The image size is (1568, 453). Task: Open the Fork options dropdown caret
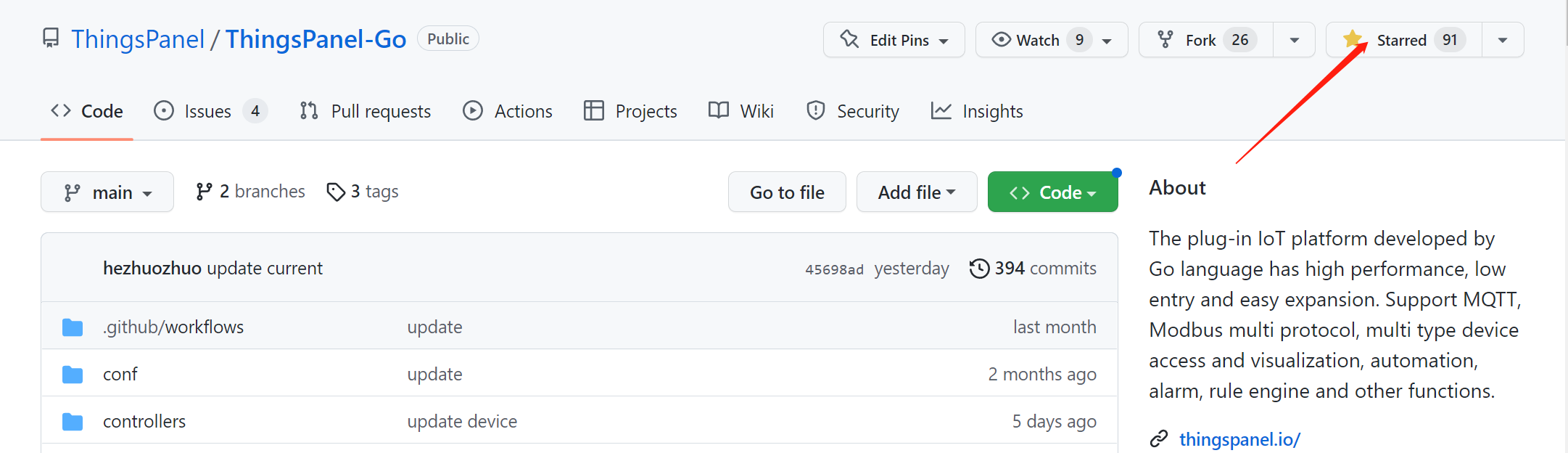tap(1295, 40)
